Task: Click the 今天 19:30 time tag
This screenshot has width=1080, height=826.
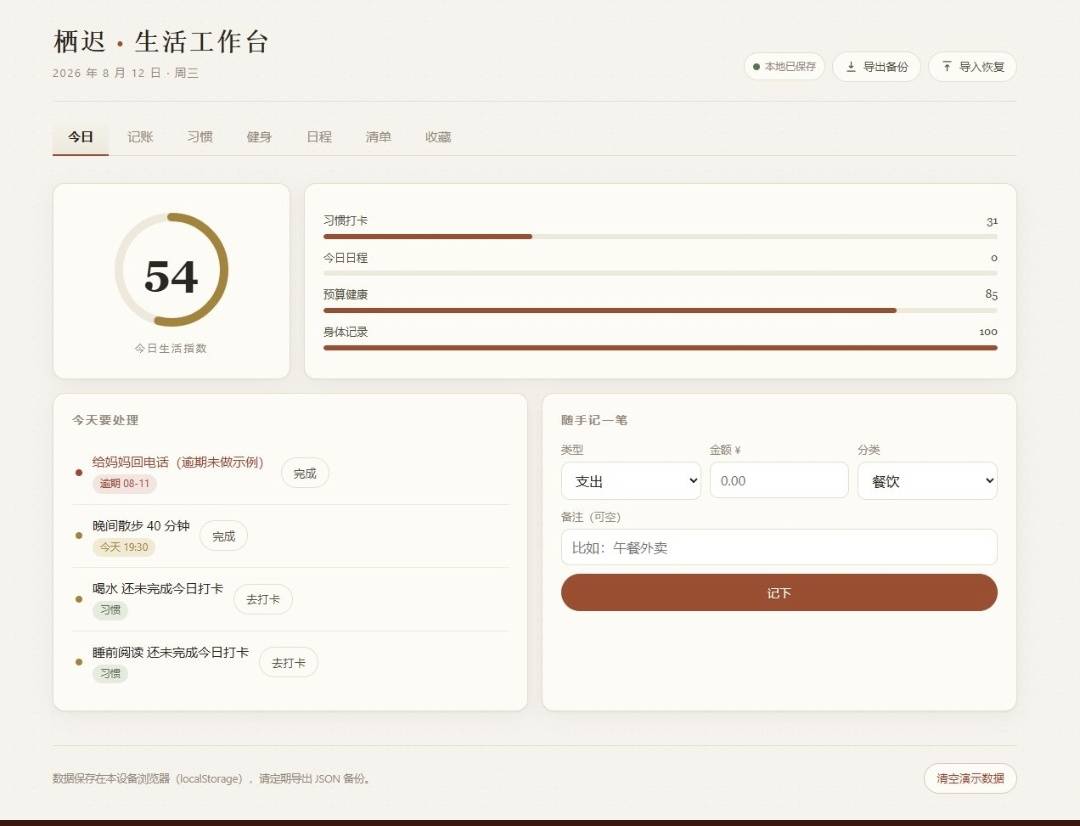Action: [124, 547]
